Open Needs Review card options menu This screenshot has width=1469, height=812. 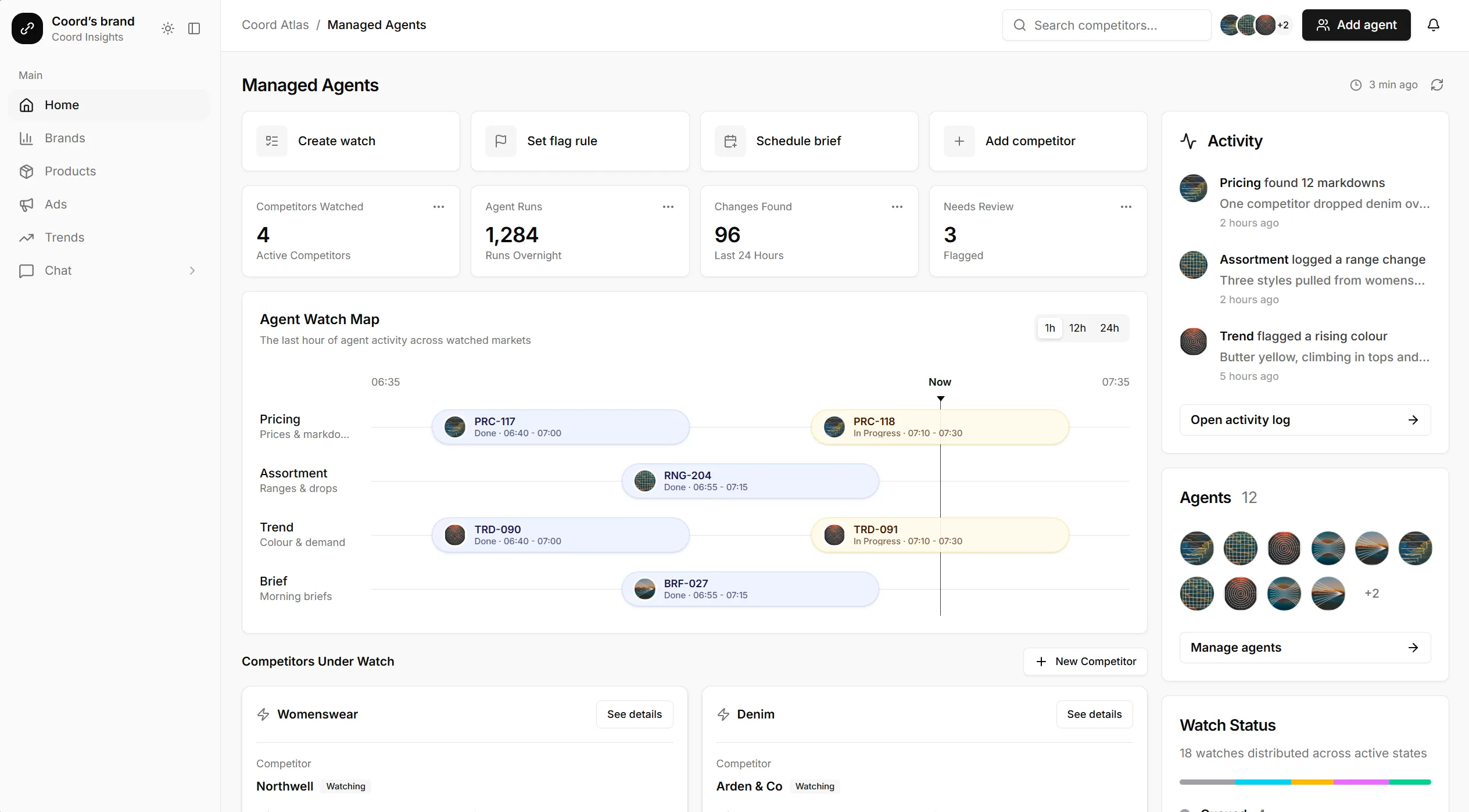pyautogui.click(x=1126, y=207)
